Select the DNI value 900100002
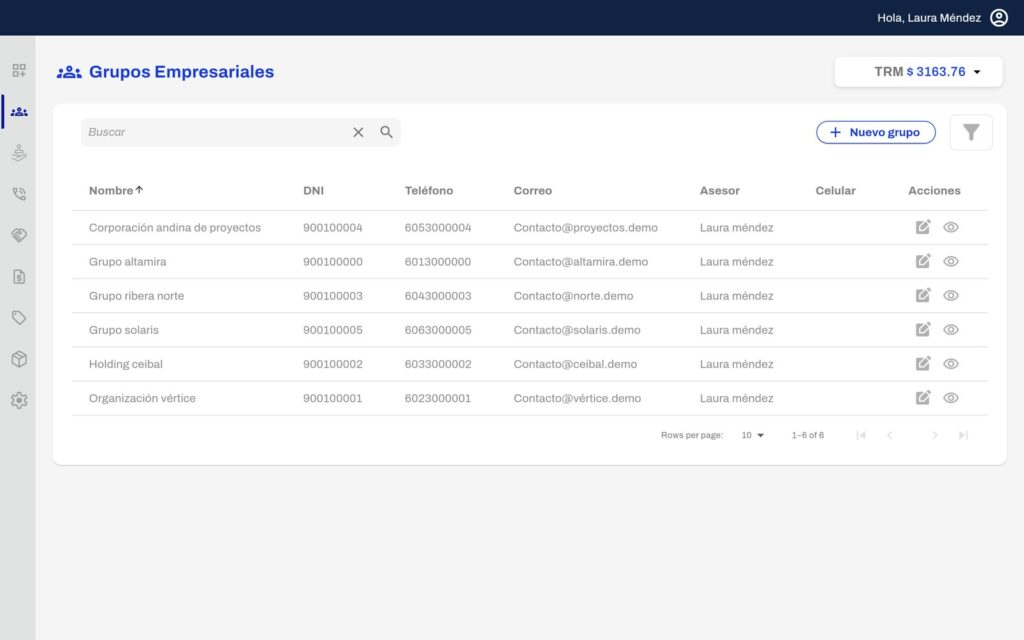This screenshot has width=1024, height=640. [332, 364]
